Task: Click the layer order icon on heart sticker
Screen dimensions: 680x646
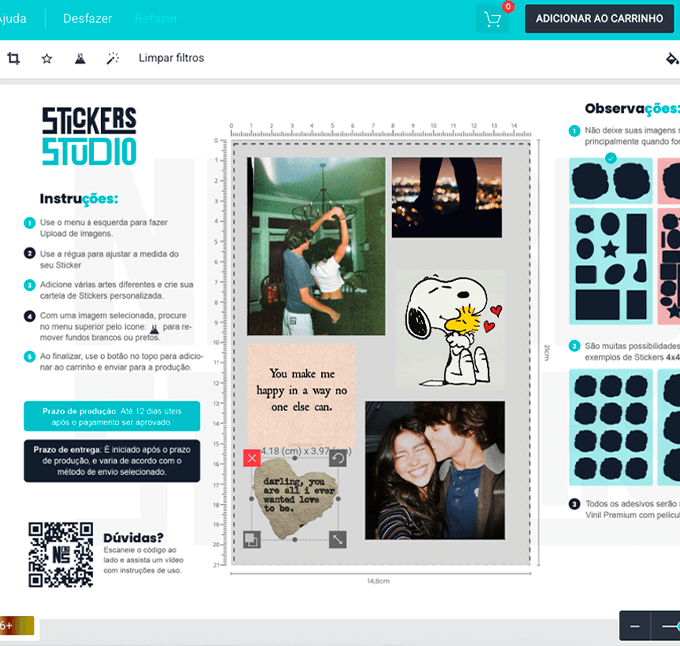Action: [x=252, y=540]
